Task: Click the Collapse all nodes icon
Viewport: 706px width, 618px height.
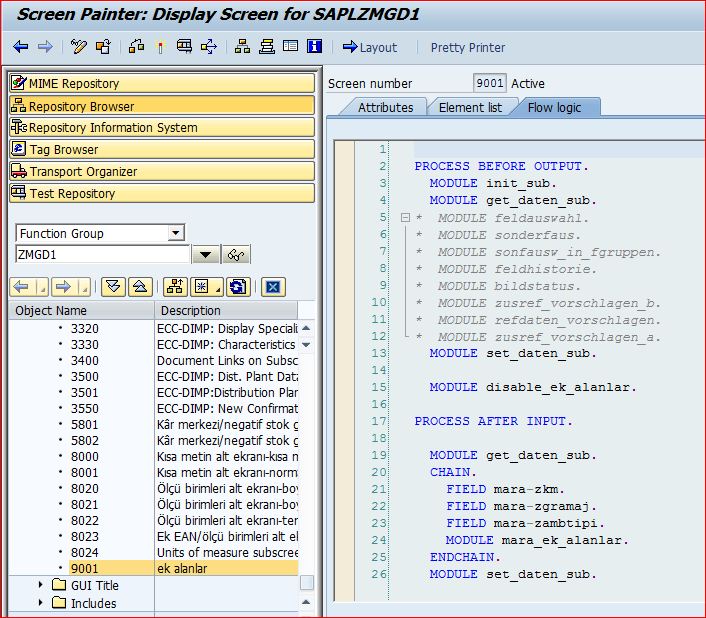Action: [x=140, y=287]
